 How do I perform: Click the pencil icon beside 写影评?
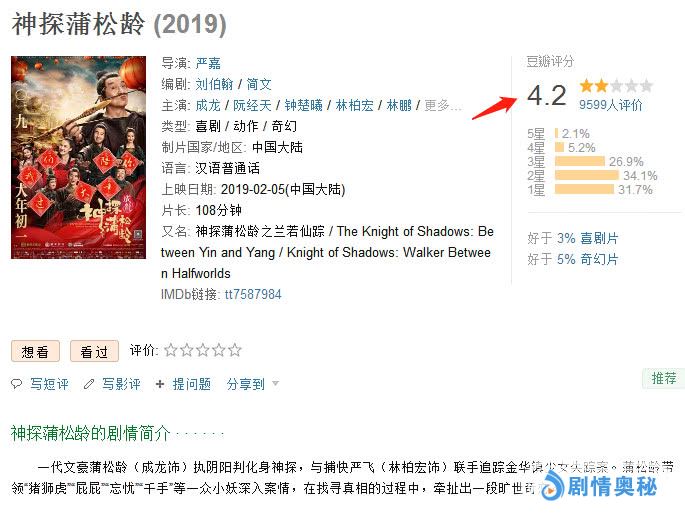click(x=89, y=384)
